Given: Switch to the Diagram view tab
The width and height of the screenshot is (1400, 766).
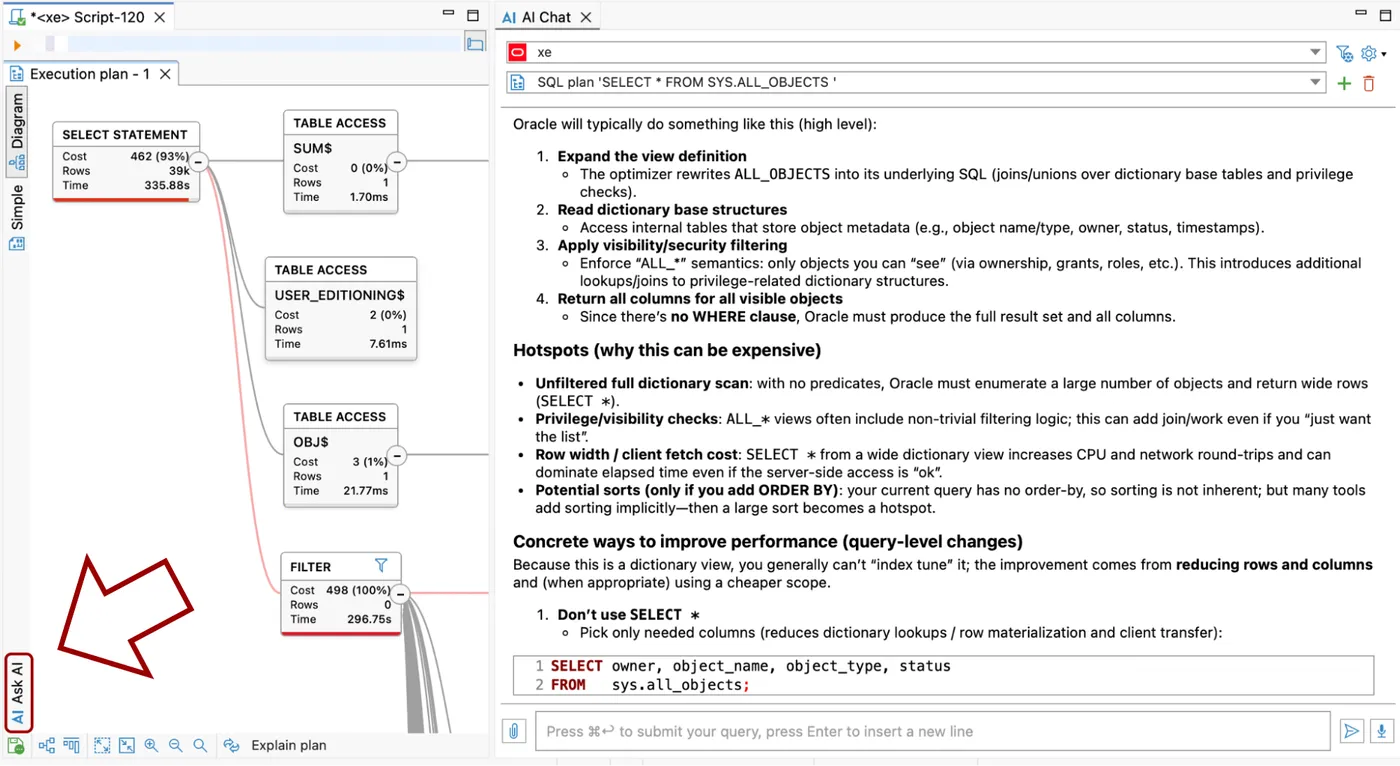Looking at the screenshot, I should (x=17, y=130).
